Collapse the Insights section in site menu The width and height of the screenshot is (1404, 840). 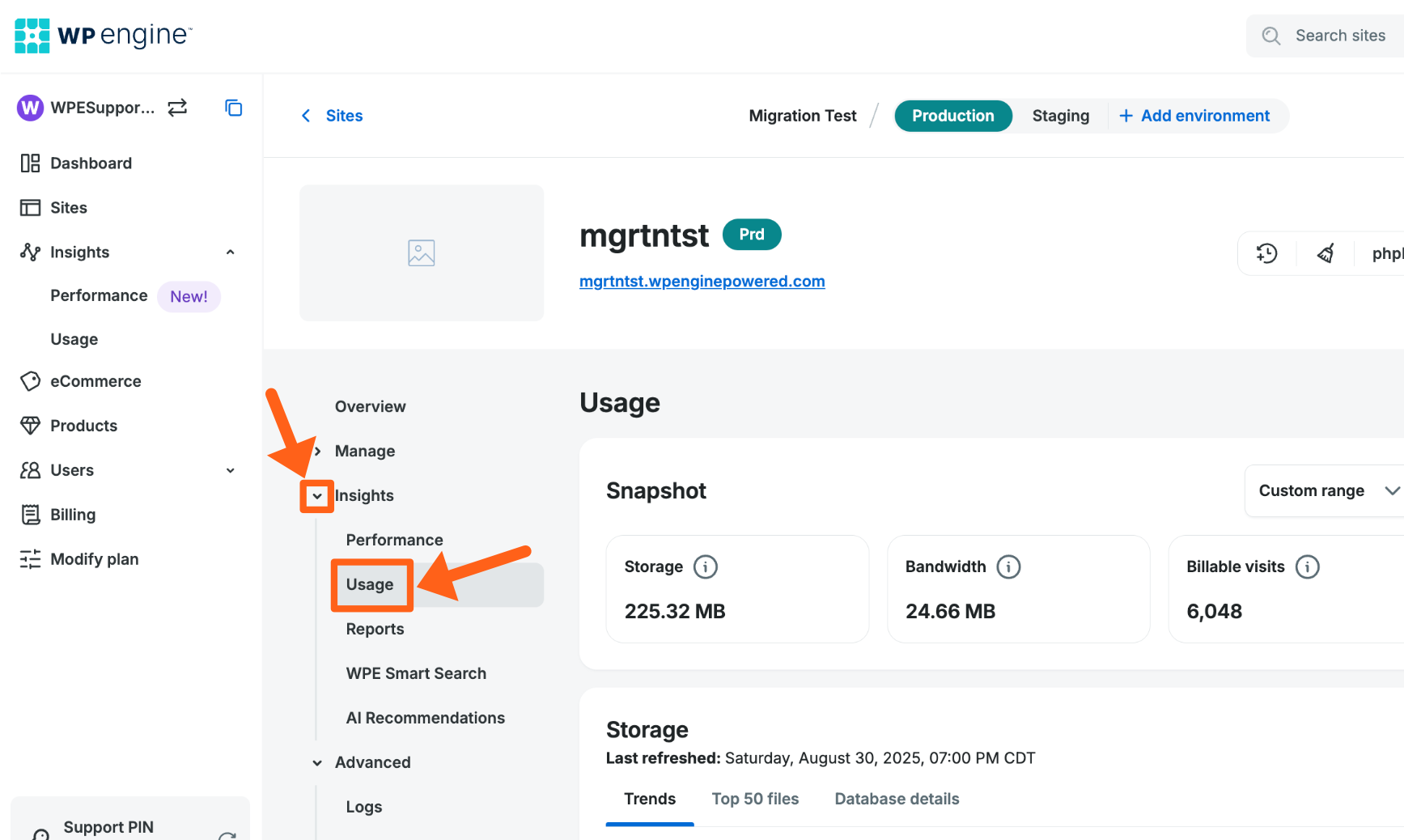pyautogui.click(x=317, y=496)
